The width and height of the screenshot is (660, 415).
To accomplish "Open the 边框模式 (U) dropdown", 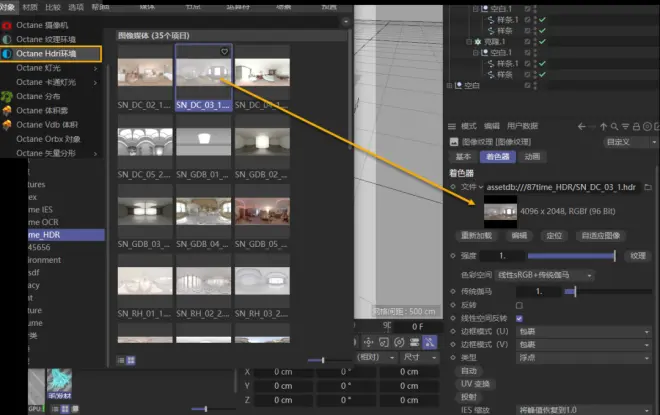I will coord(584,332).
